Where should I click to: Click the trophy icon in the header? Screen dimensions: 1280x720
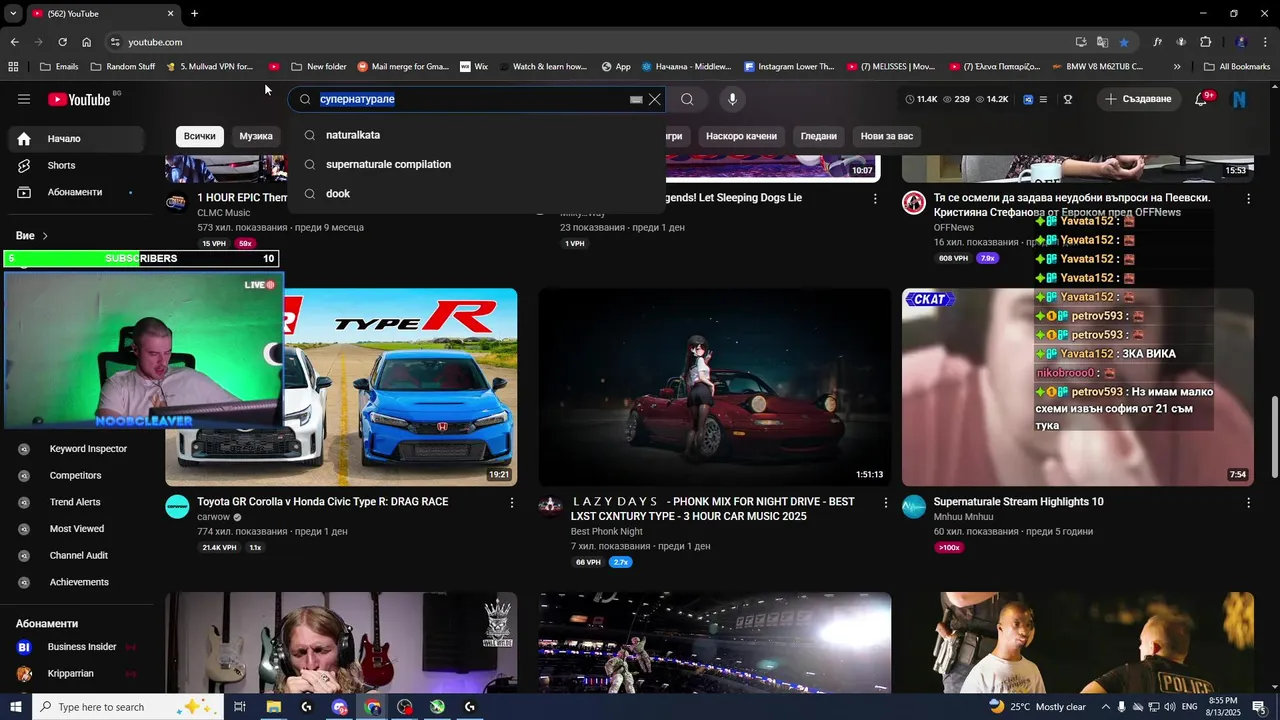pos(1068,99)
